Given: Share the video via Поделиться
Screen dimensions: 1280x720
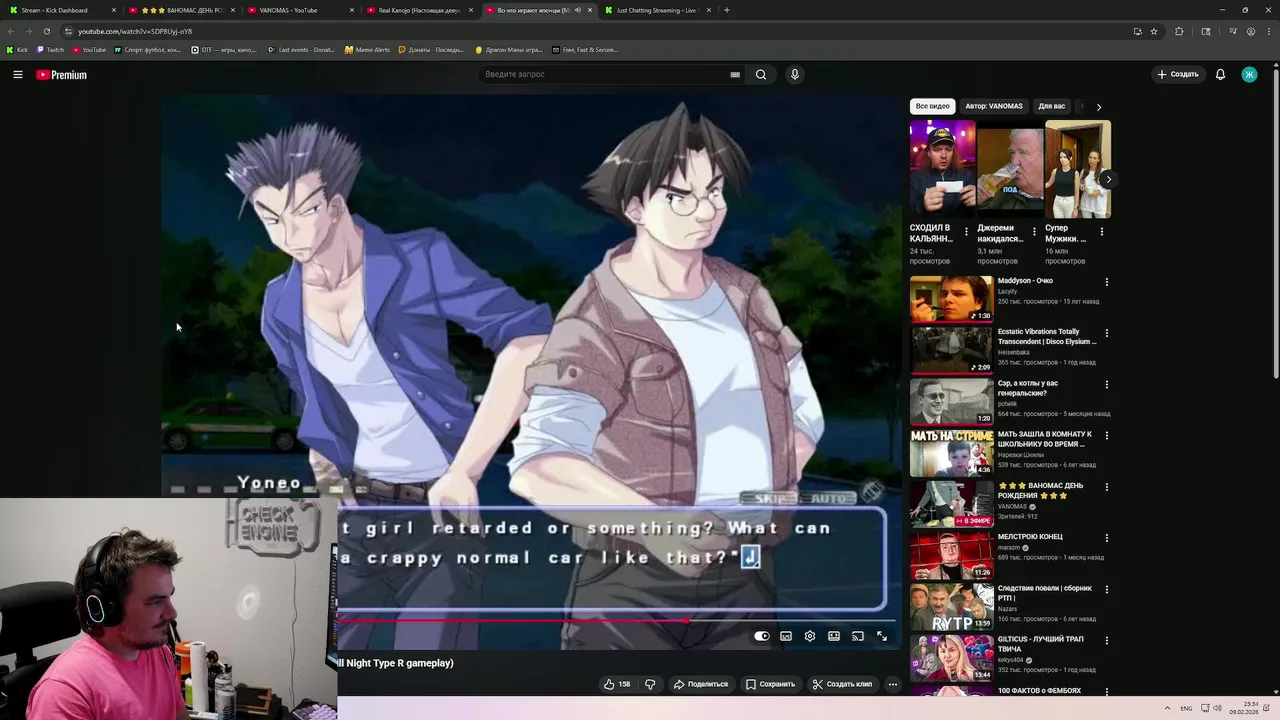Looking at the screenshot, I should 700,684.
